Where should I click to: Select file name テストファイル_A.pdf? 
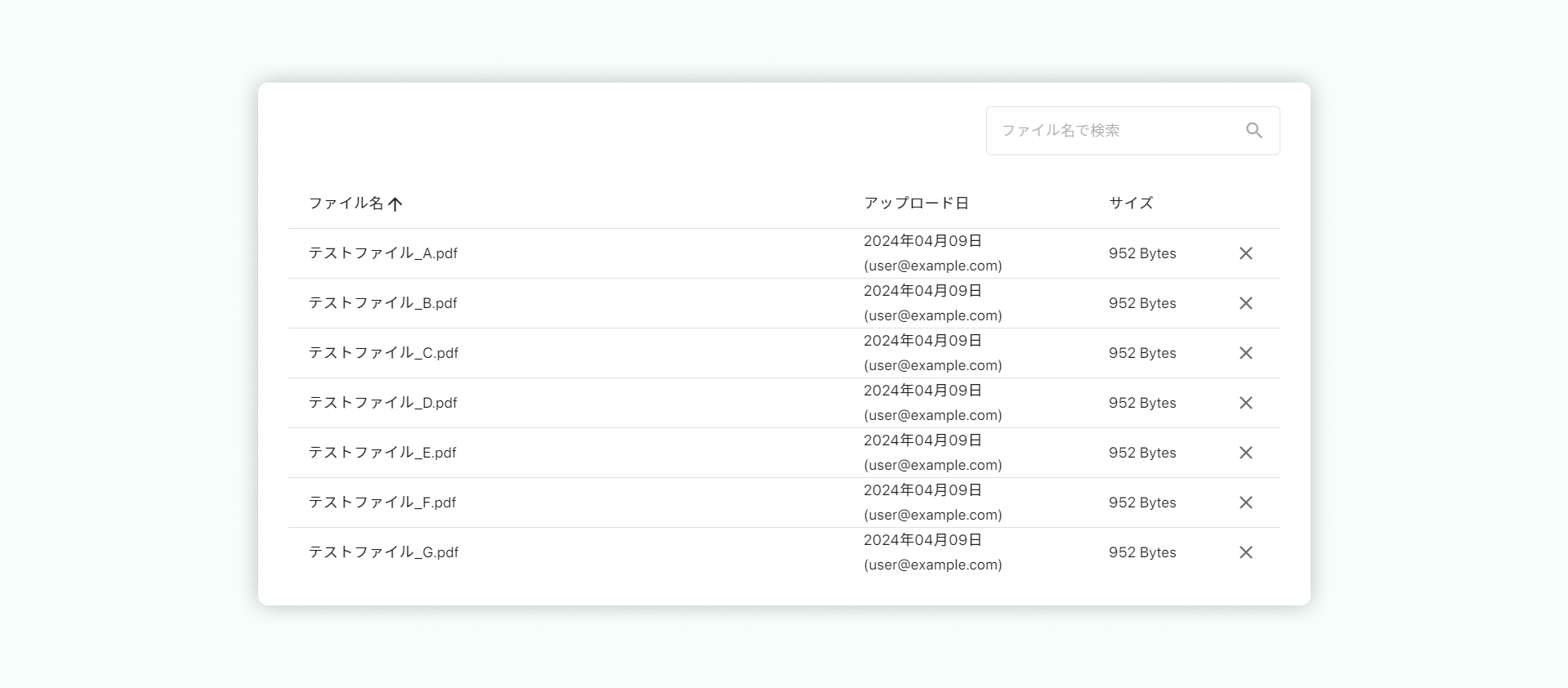point(382,253)
